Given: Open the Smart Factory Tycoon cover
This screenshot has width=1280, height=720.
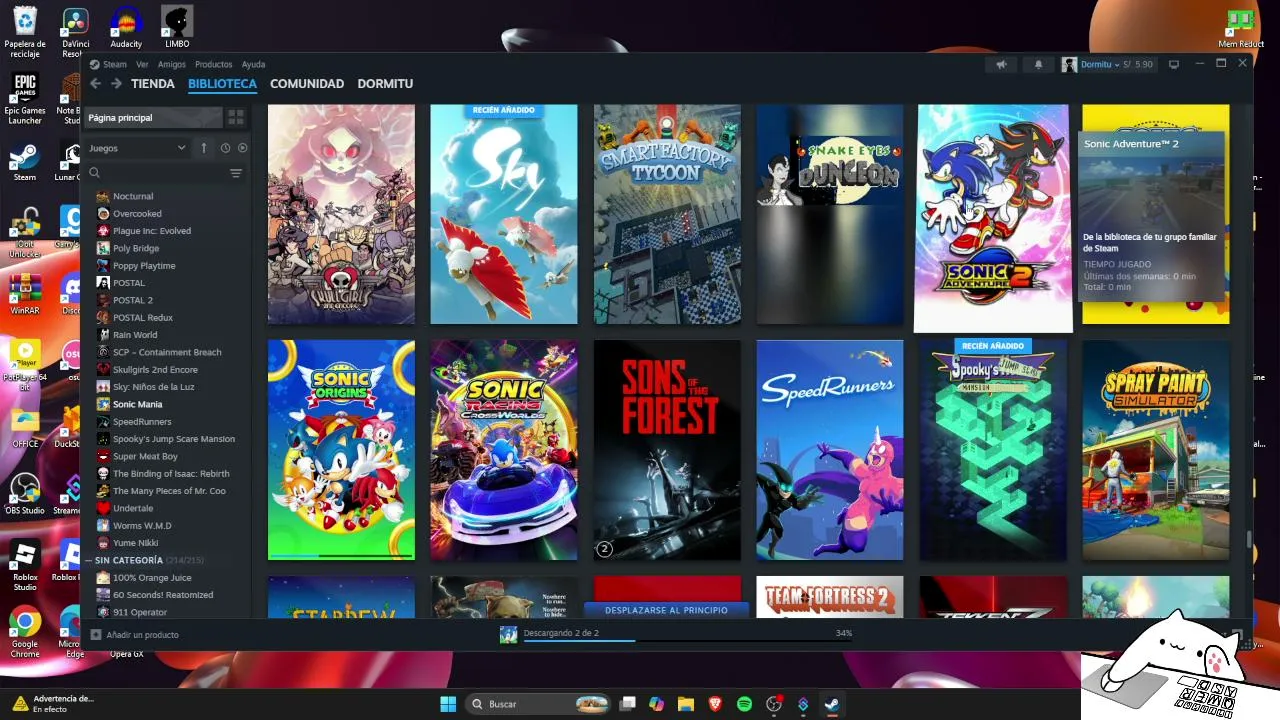Looking at the screenshot, I should 667,214.
